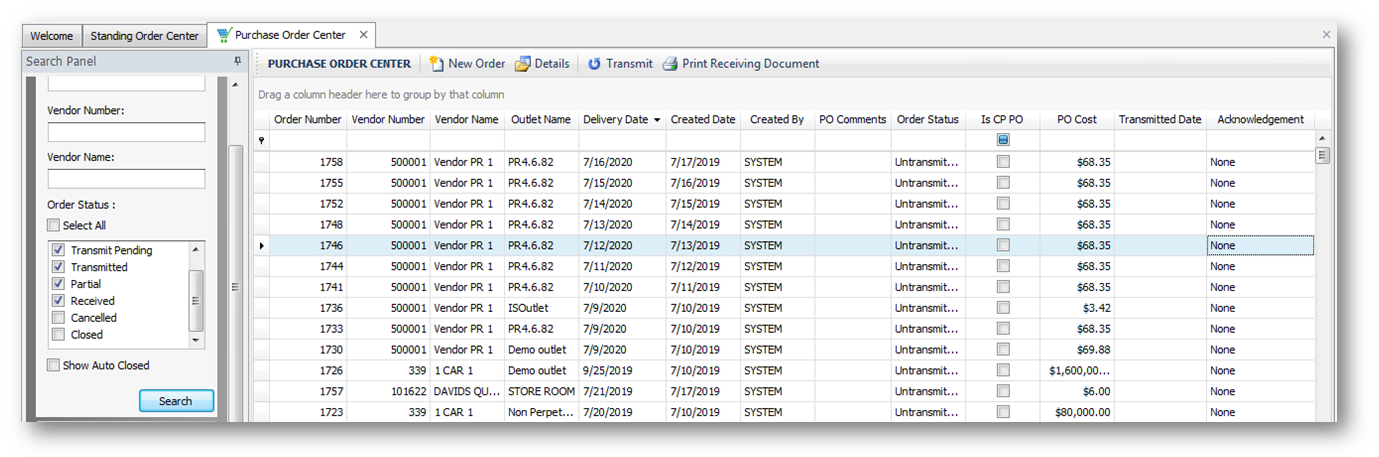Click the New Order toolbar icon

(x=437, y=64)
